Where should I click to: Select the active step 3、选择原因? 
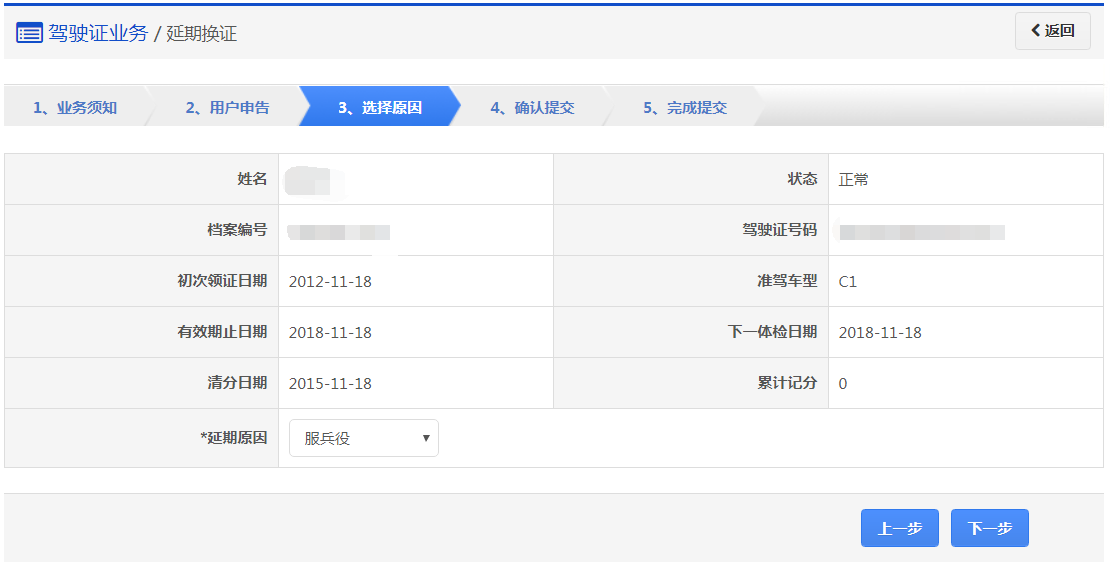(379, 107)
